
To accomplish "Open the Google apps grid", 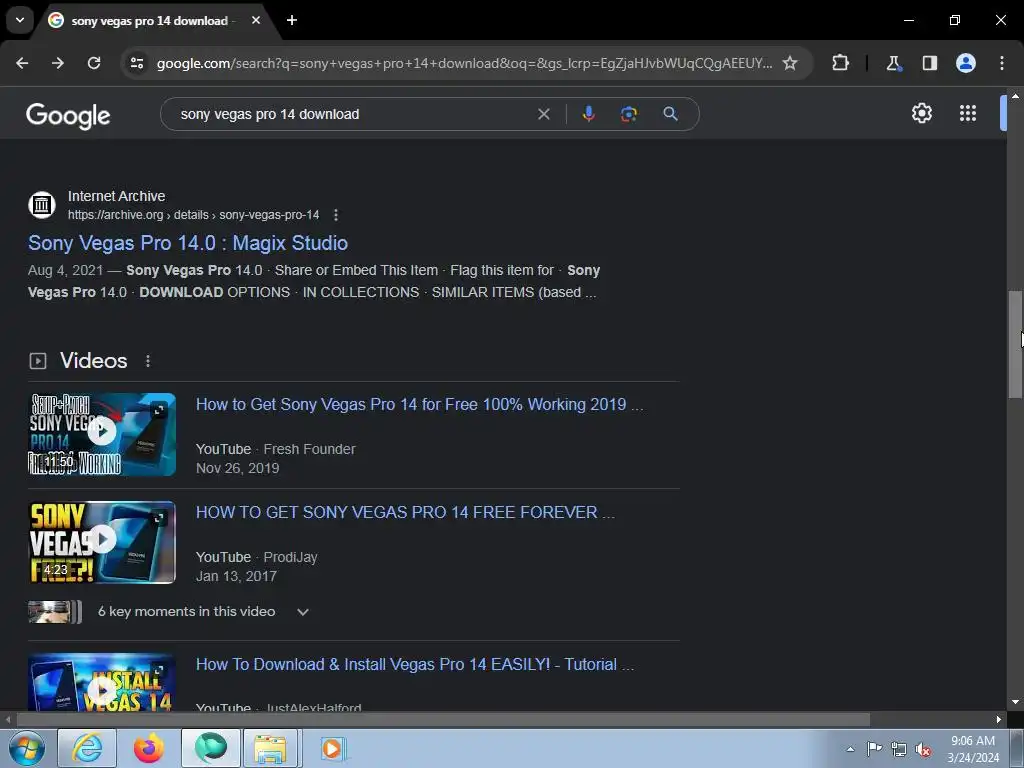I will click(x=968, y=113).
